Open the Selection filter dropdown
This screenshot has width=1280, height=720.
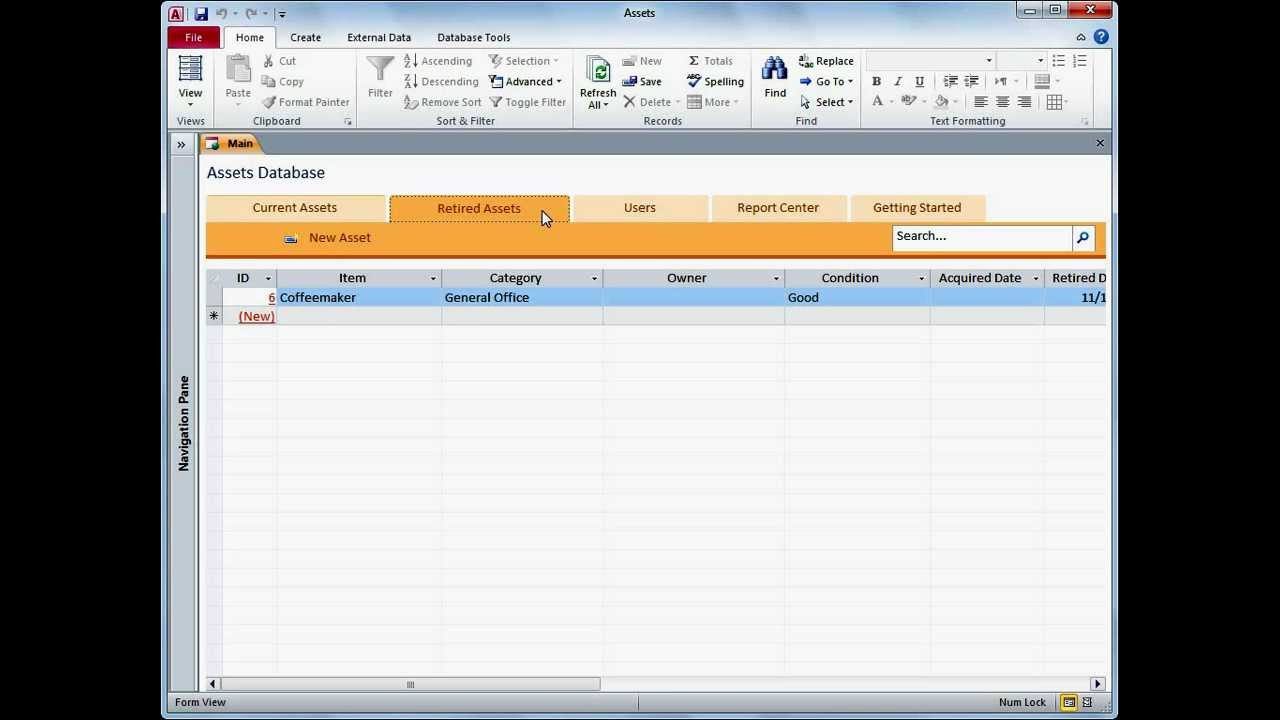524,61
